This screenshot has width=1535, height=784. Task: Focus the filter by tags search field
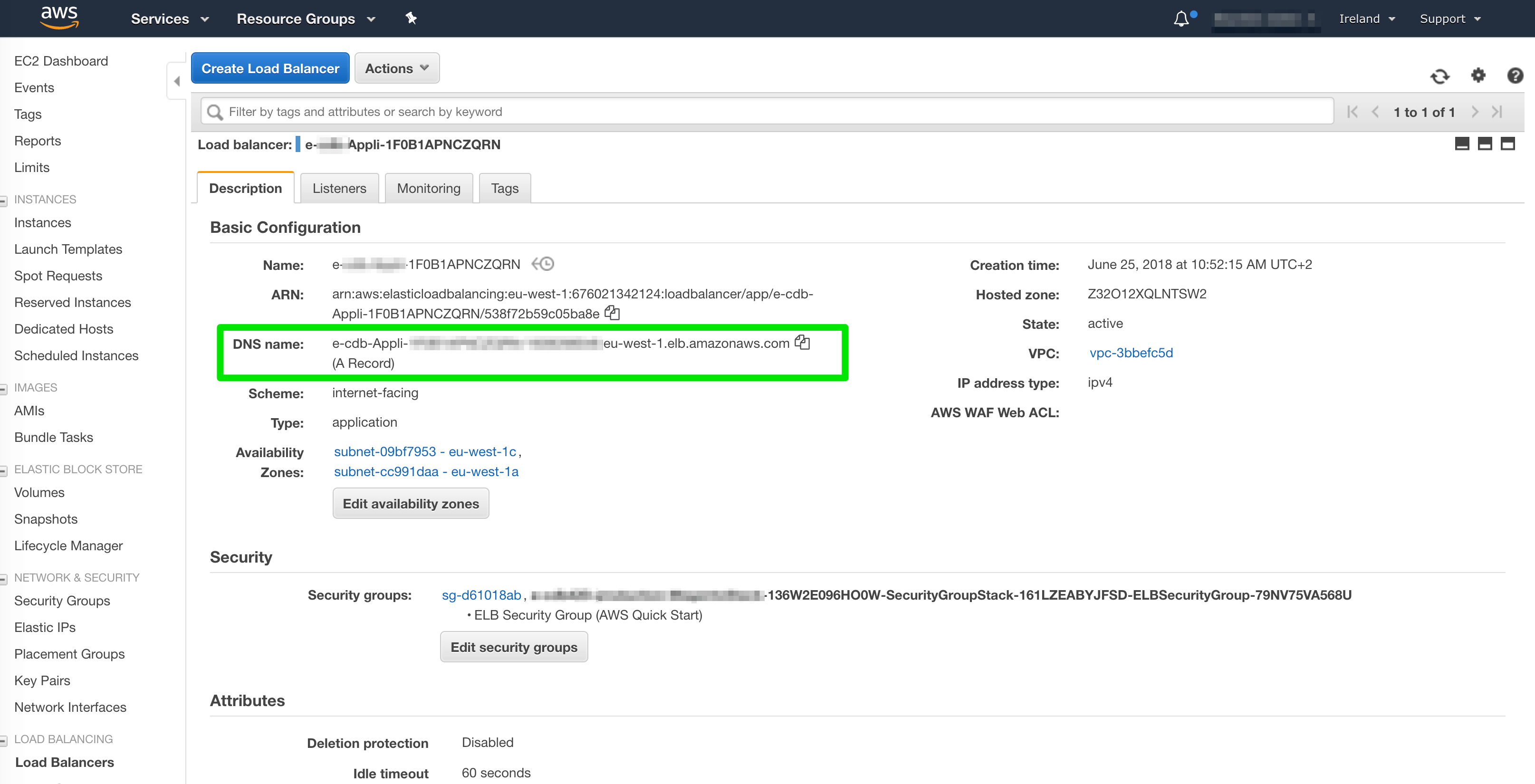(x=767, y=111)
